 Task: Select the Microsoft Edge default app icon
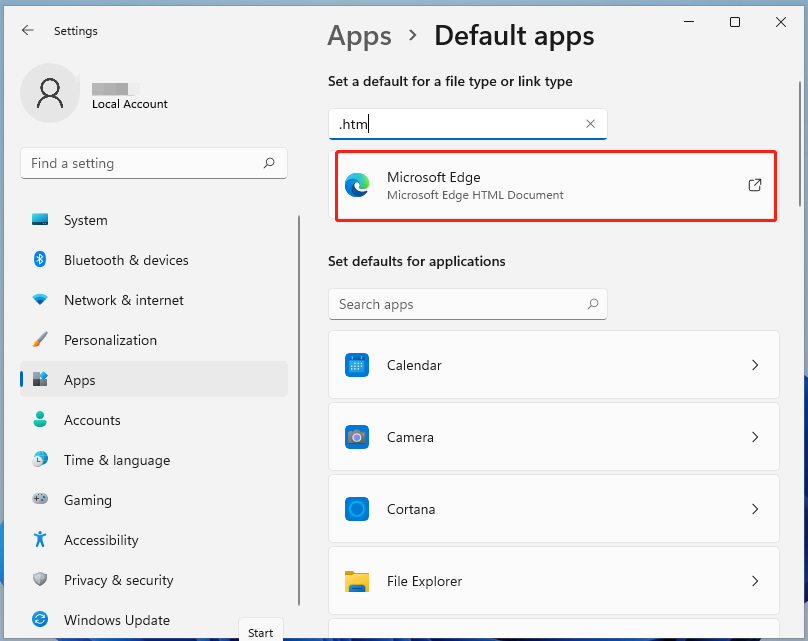coord(357,185)
